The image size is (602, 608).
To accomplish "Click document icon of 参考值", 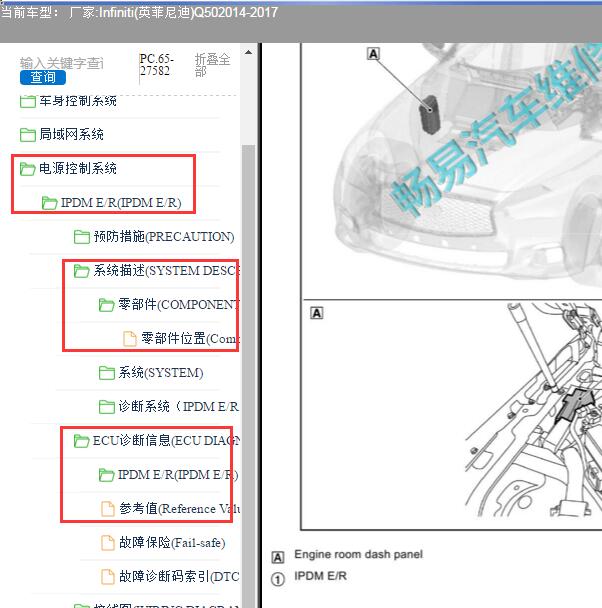I will [x=108, y=509].
